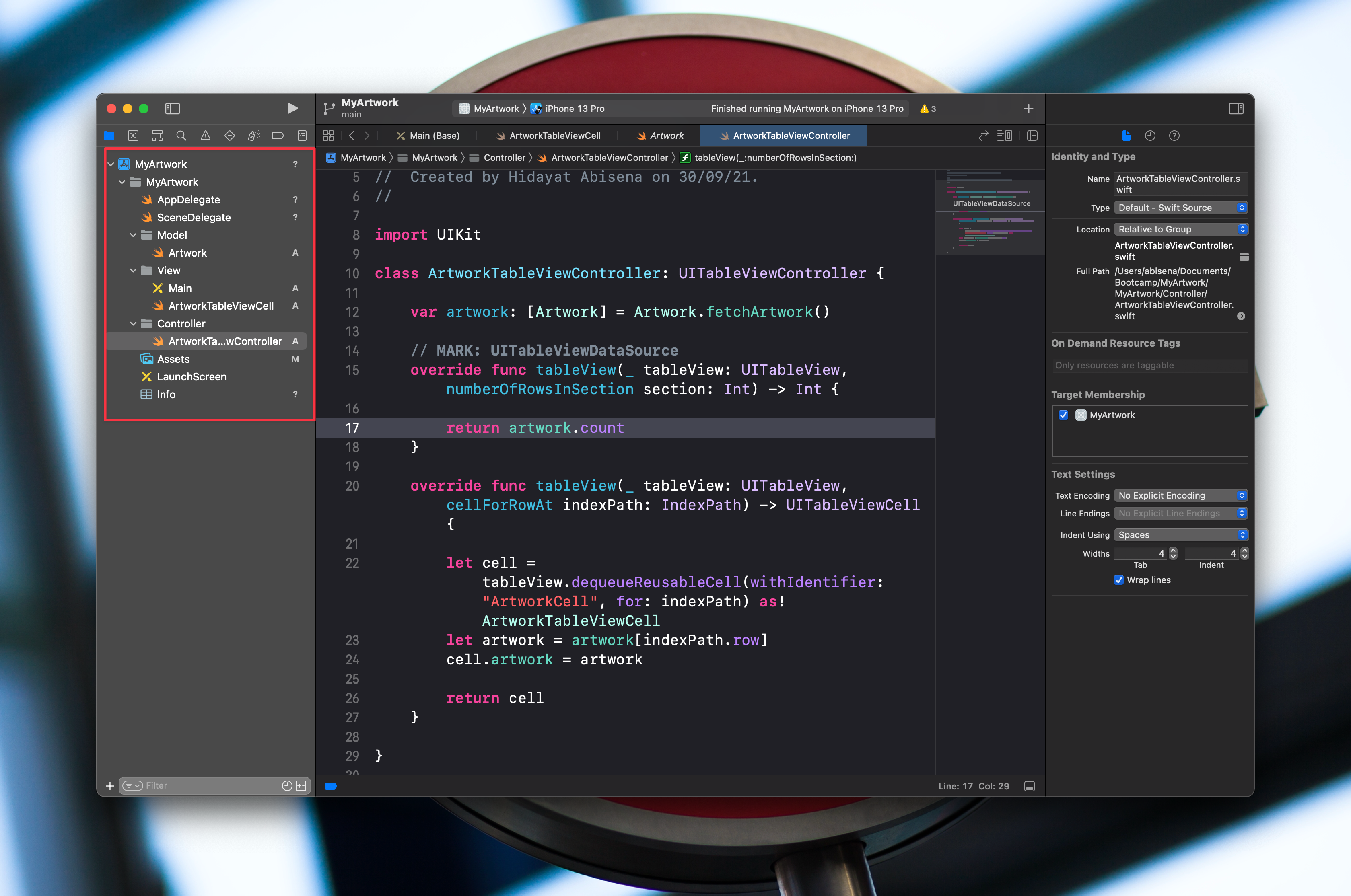The image size is (1351, 896).
Task: Toggle MyArtwork target membership checkbox
Action: point(1063,415)
